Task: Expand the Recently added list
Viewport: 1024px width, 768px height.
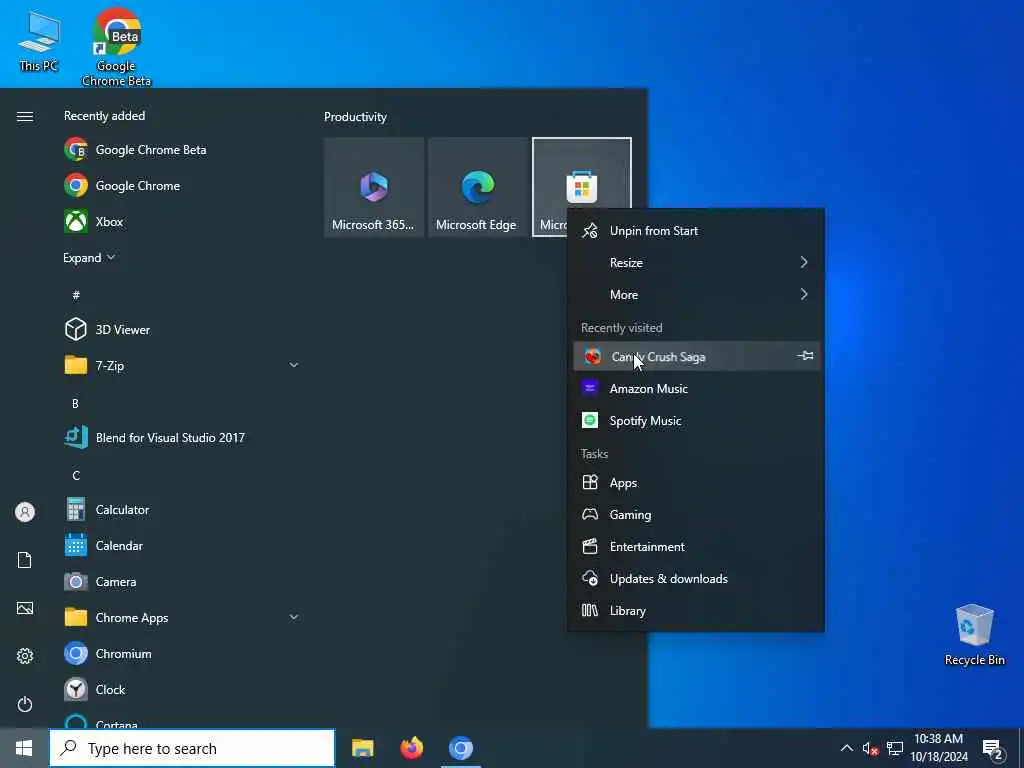Action: (x=89, y=258)
